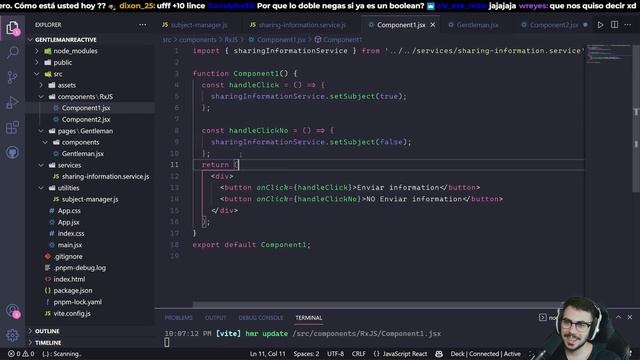The width and height of the screenshot is (640, 360).
Task: Click the Spaces: 2 indentation setting
Action: 306,354
